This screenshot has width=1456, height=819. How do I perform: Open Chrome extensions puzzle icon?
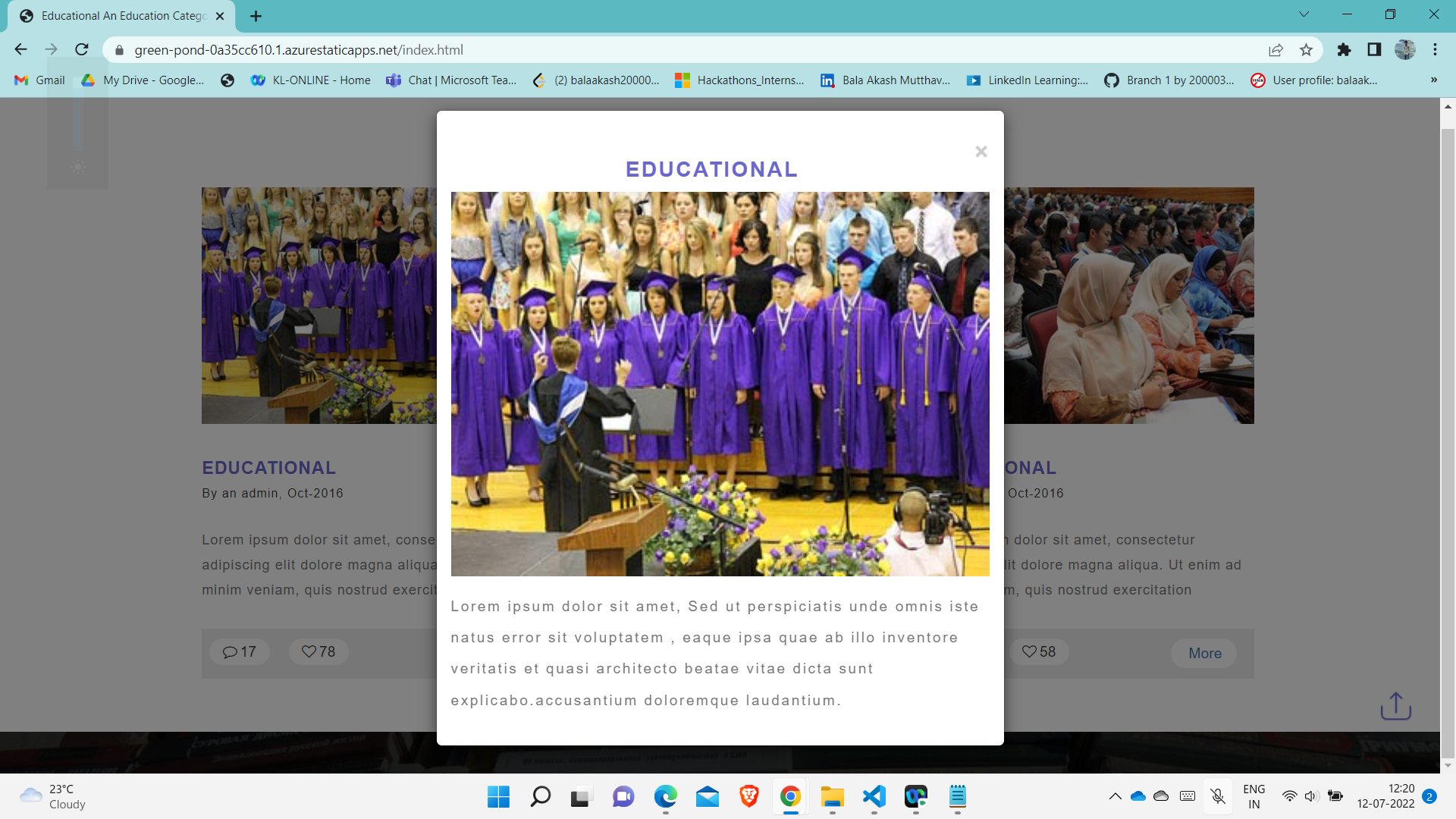(1344, 50)
